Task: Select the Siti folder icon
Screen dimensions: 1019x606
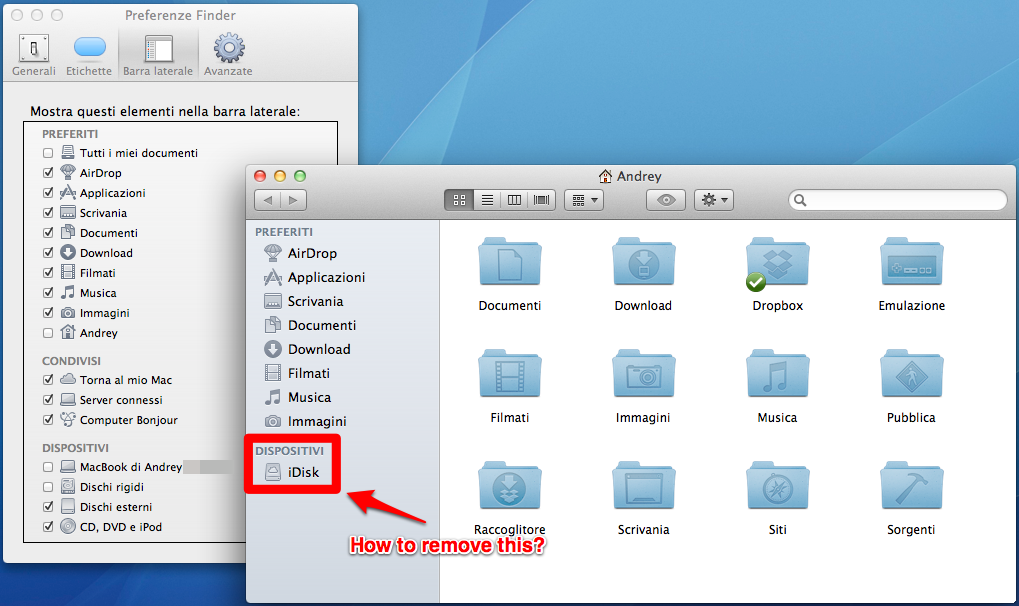Action: 777,486
